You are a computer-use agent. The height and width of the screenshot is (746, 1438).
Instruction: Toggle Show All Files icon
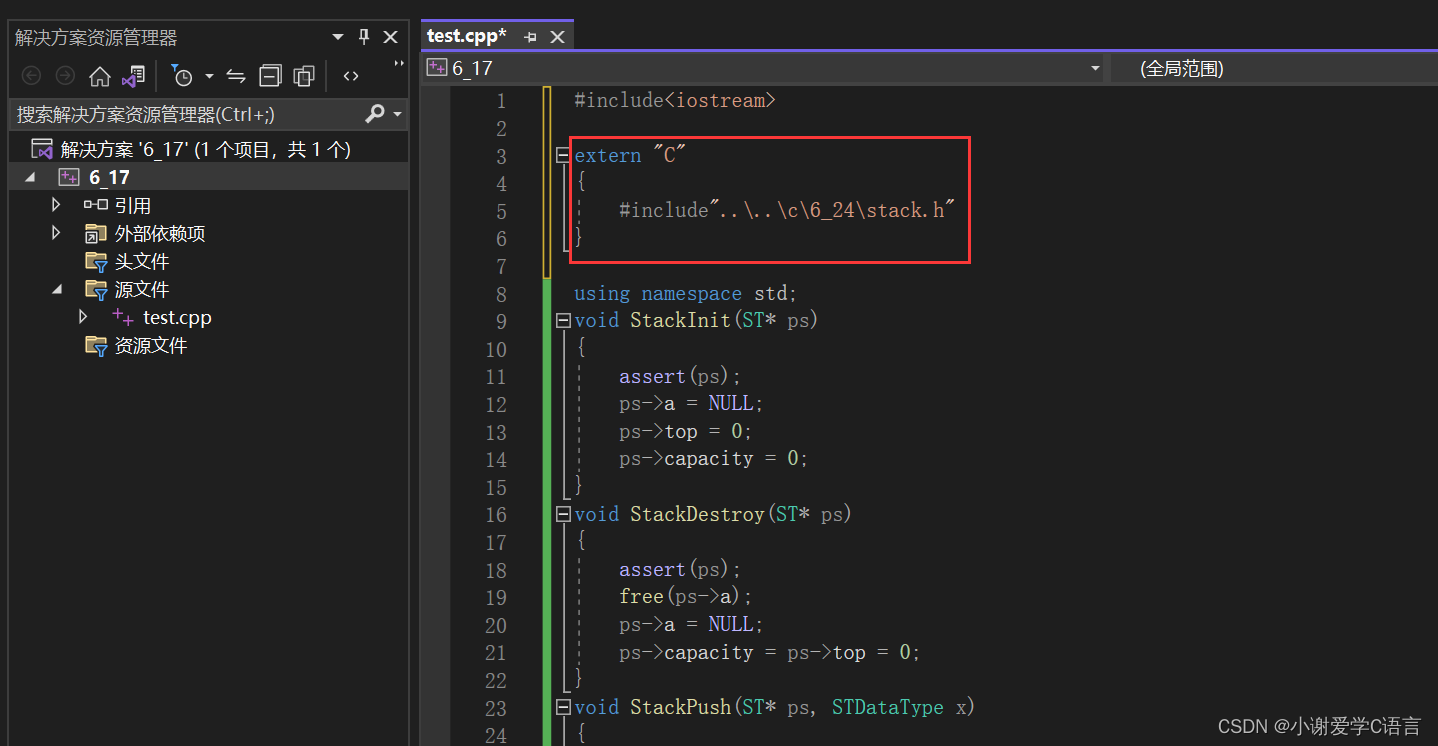304,76
